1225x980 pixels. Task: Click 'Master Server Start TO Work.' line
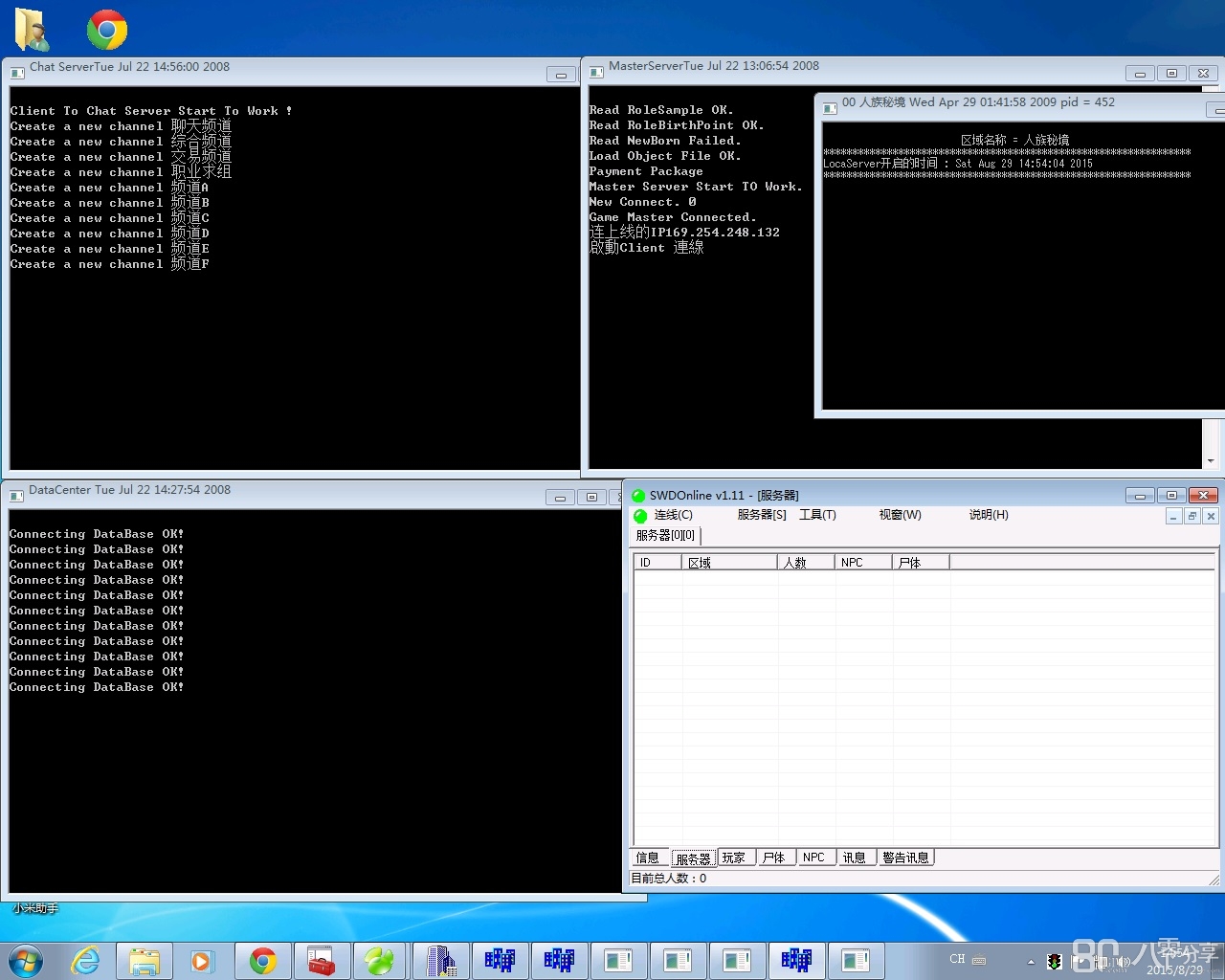[696, 187]
